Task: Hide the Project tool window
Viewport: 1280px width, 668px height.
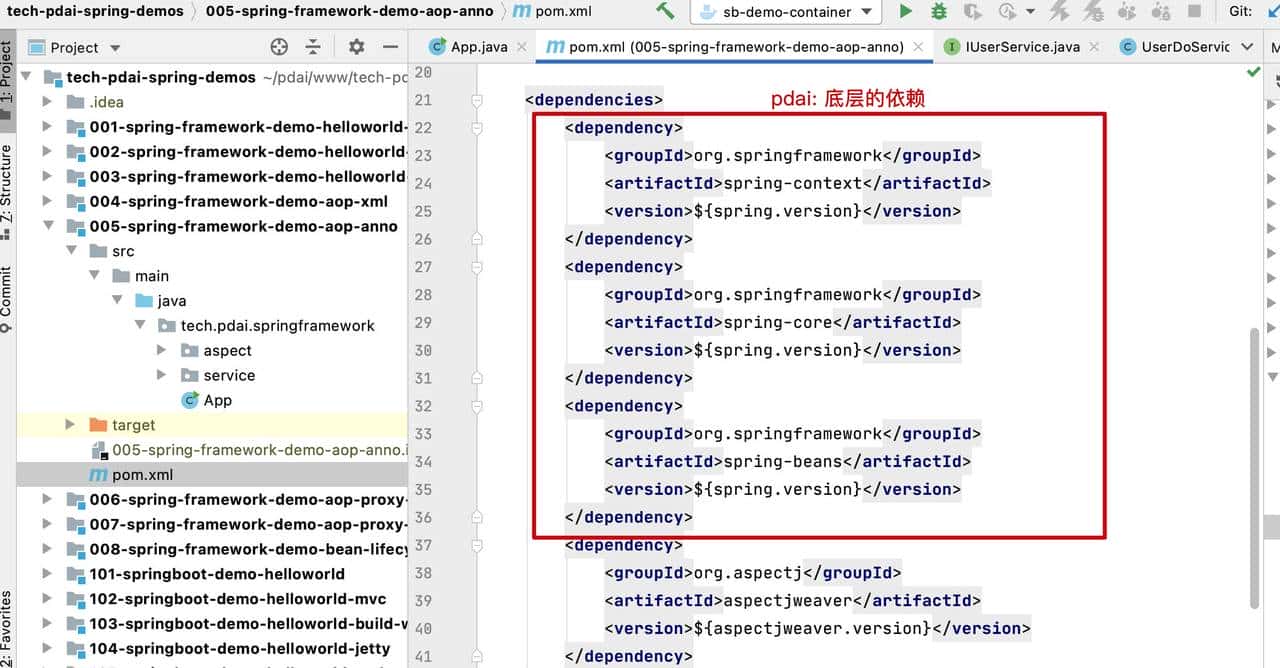Action: click(x=390, y=47)
